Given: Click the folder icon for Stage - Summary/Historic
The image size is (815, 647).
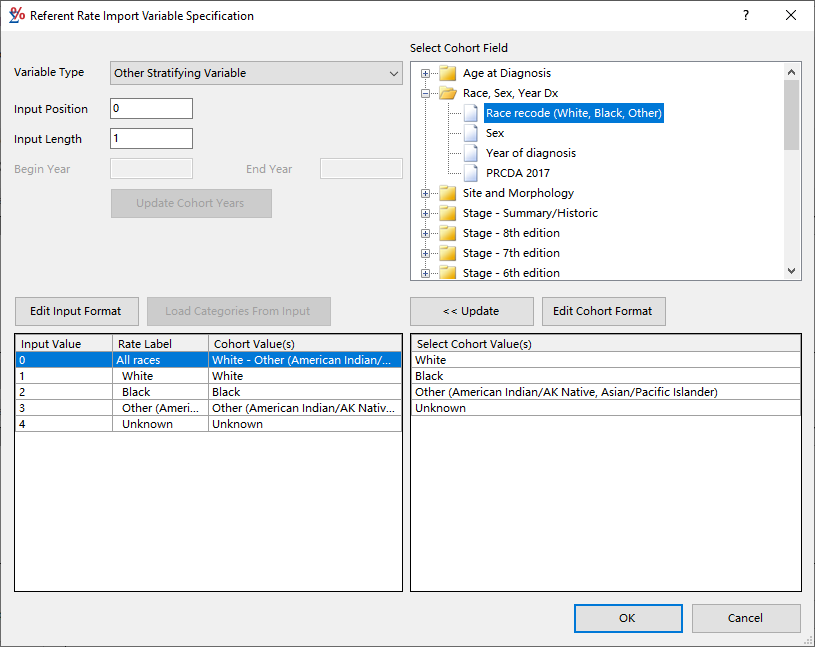Looking at the screenshot, I should (447, 212).
